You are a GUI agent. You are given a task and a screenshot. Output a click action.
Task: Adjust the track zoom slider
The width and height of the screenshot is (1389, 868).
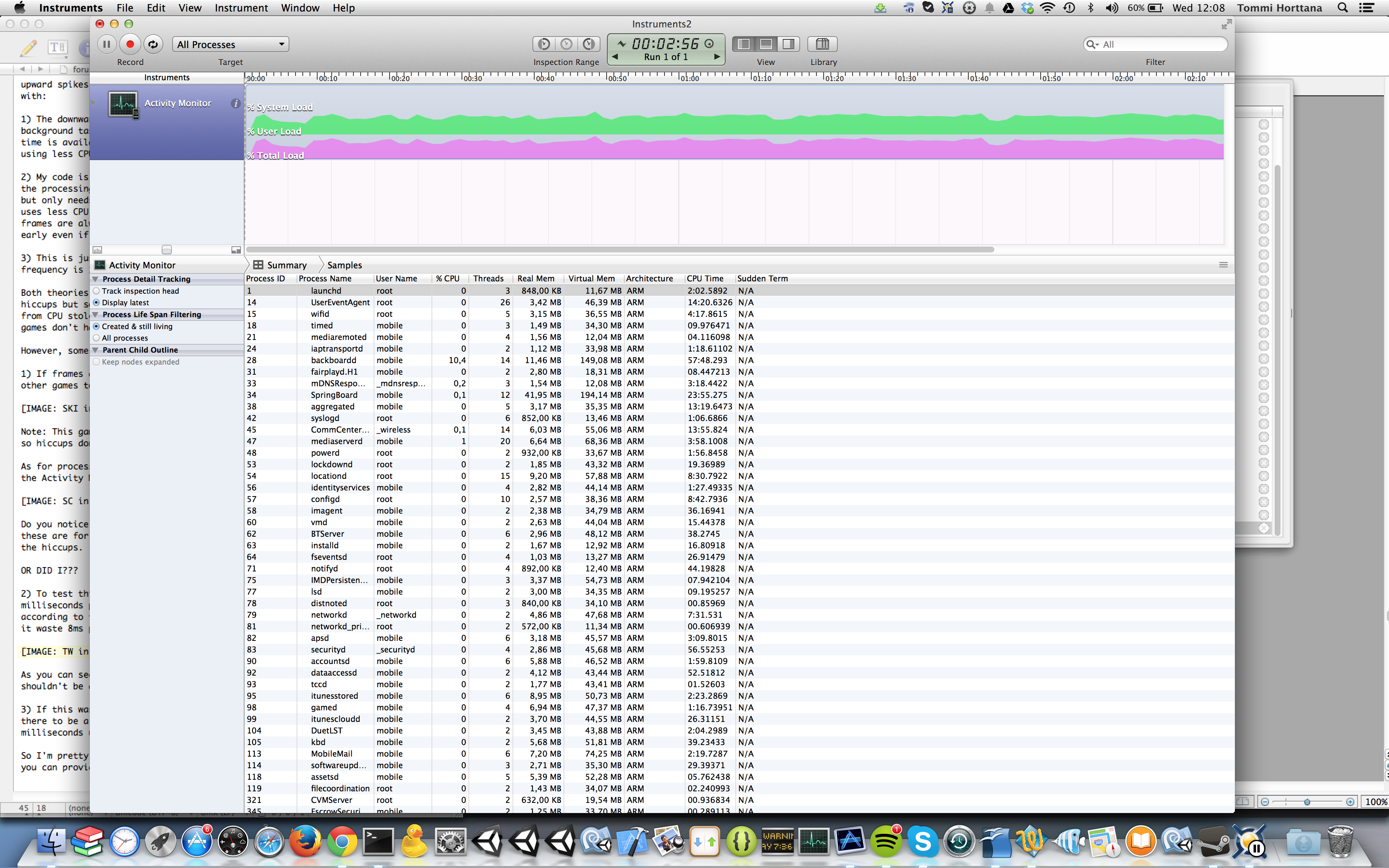point(166,250)
